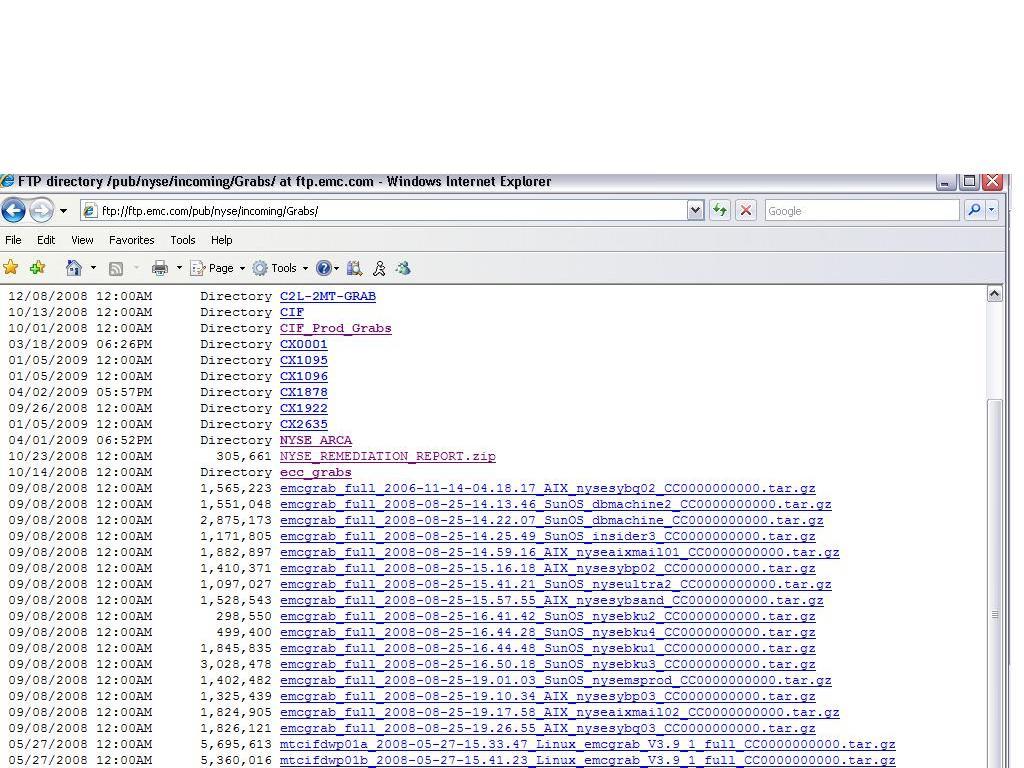Viewport: 1024px width, 768px height.
Task: Click the vertical scrollbar thumb
Action: click(995, 583)
